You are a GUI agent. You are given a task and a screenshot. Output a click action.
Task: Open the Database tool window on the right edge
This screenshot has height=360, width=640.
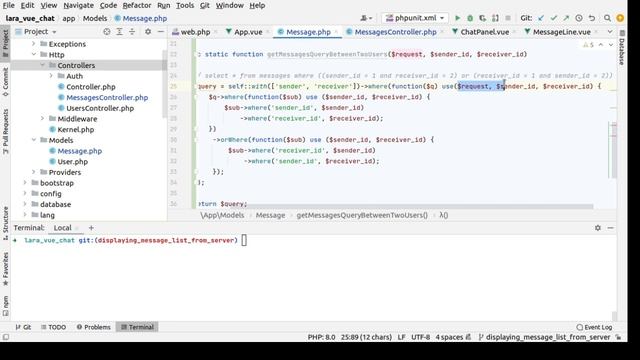coord(622,47)
